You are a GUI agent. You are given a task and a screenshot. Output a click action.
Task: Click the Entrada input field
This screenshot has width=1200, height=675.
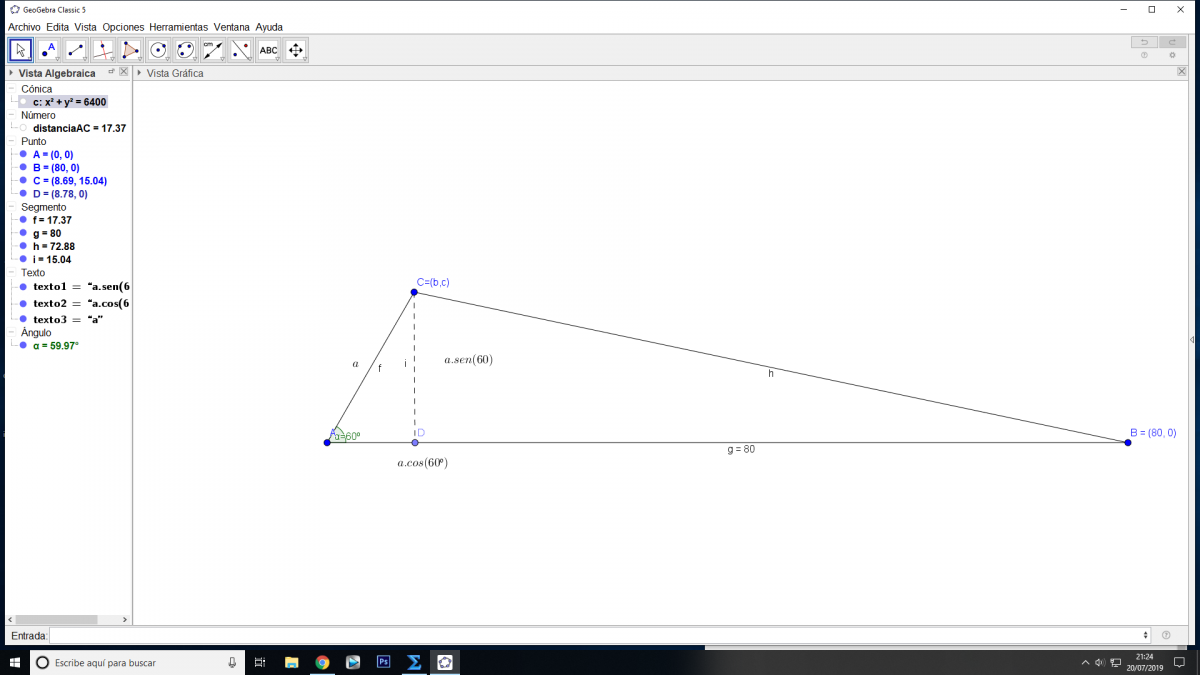[598, 635]
